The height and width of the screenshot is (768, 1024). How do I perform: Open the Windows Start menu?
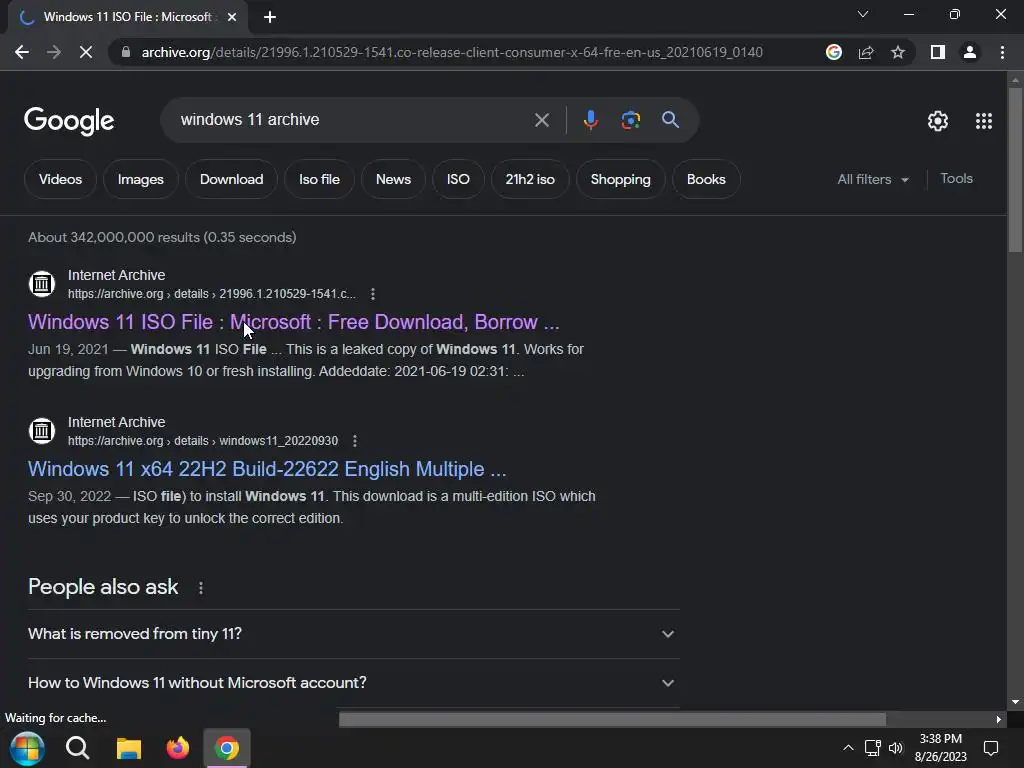click(x=27, y=748)
